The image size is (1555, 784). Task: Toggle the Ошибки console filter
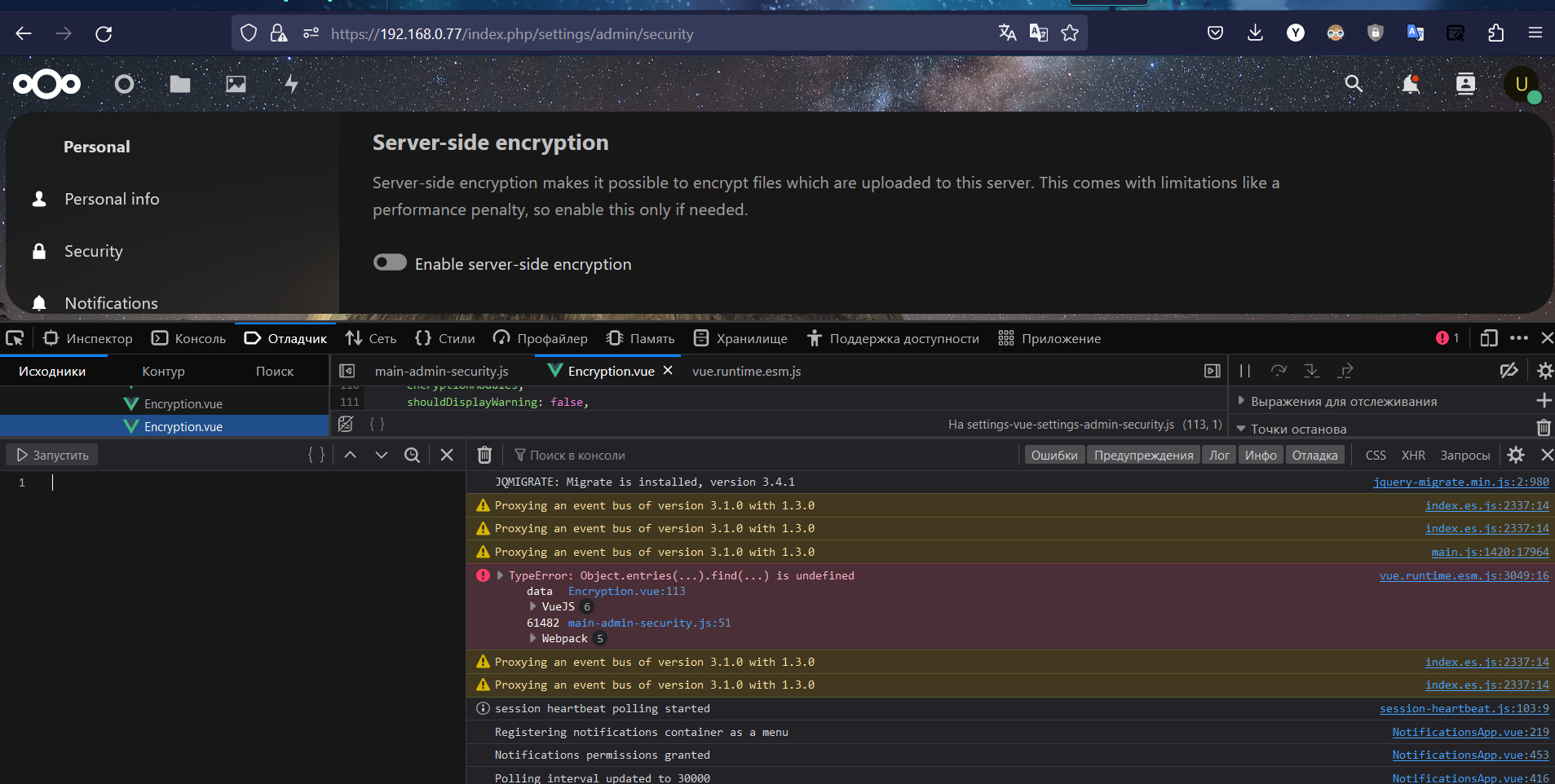pyautogui.click(x=1054, y=455)
